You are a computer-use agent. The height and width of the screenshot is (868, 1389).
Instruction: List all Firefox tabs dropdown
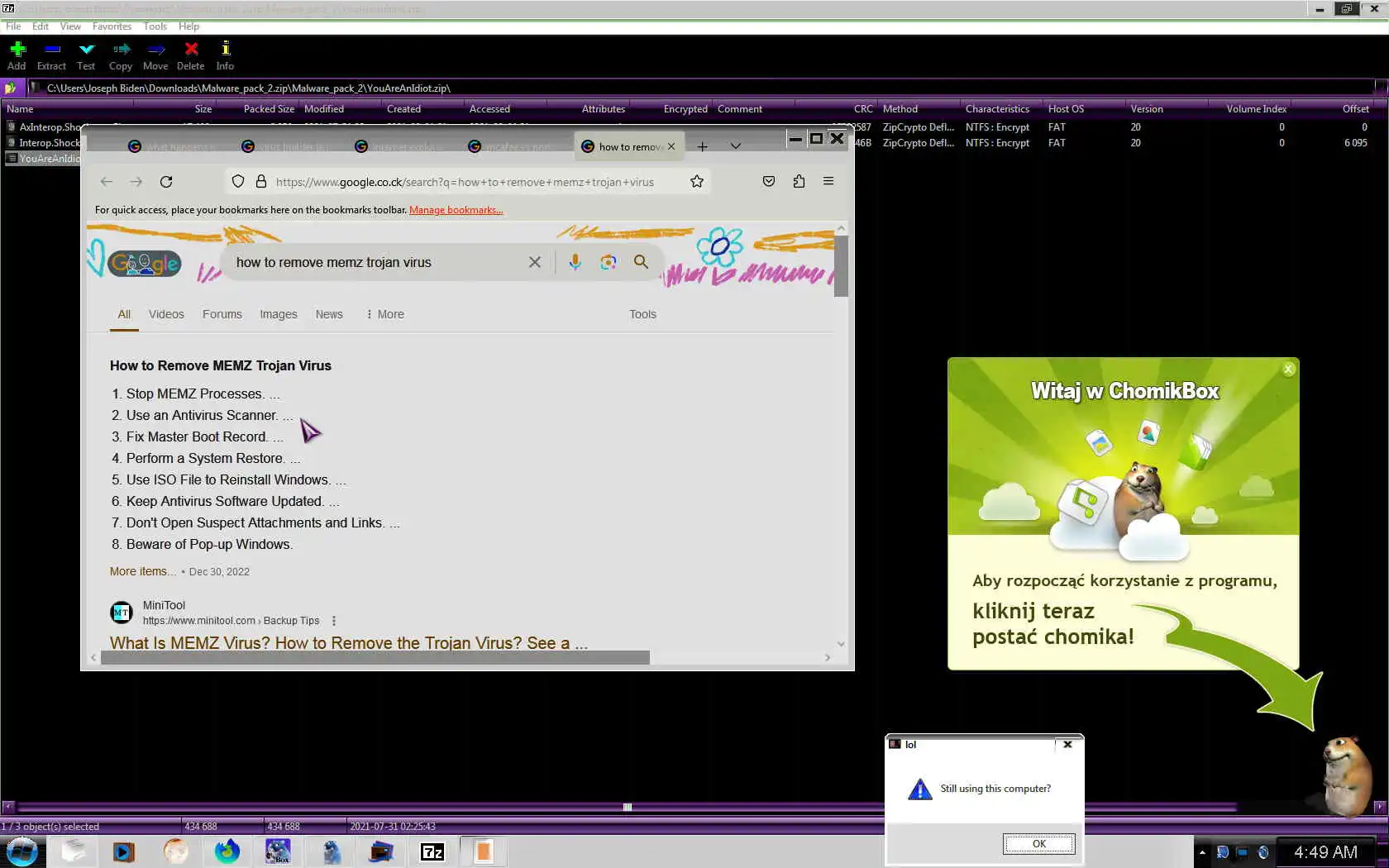click(736, 146)
